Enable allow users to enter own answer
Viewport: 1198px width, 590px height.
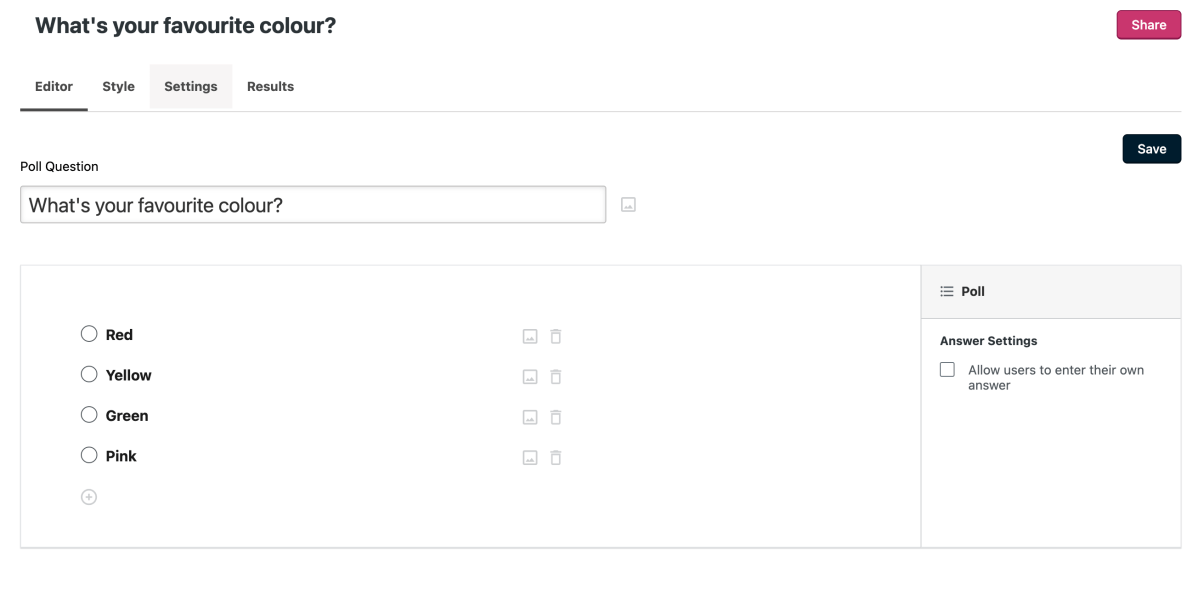[947, 370]
